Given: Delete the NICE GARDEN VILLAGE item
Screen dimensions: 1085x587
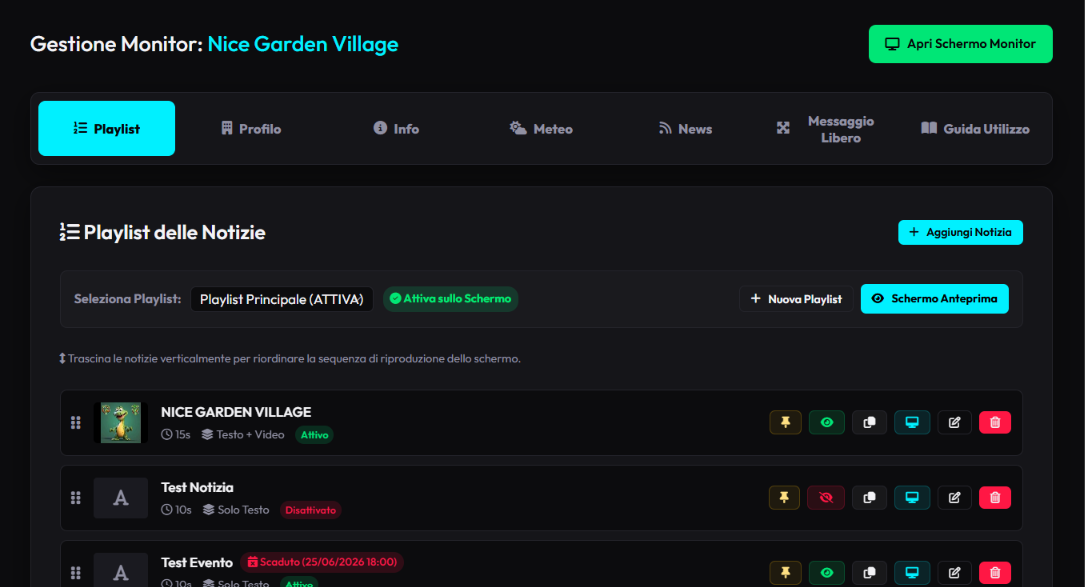Looking at the screenshot, I should 995,422.
